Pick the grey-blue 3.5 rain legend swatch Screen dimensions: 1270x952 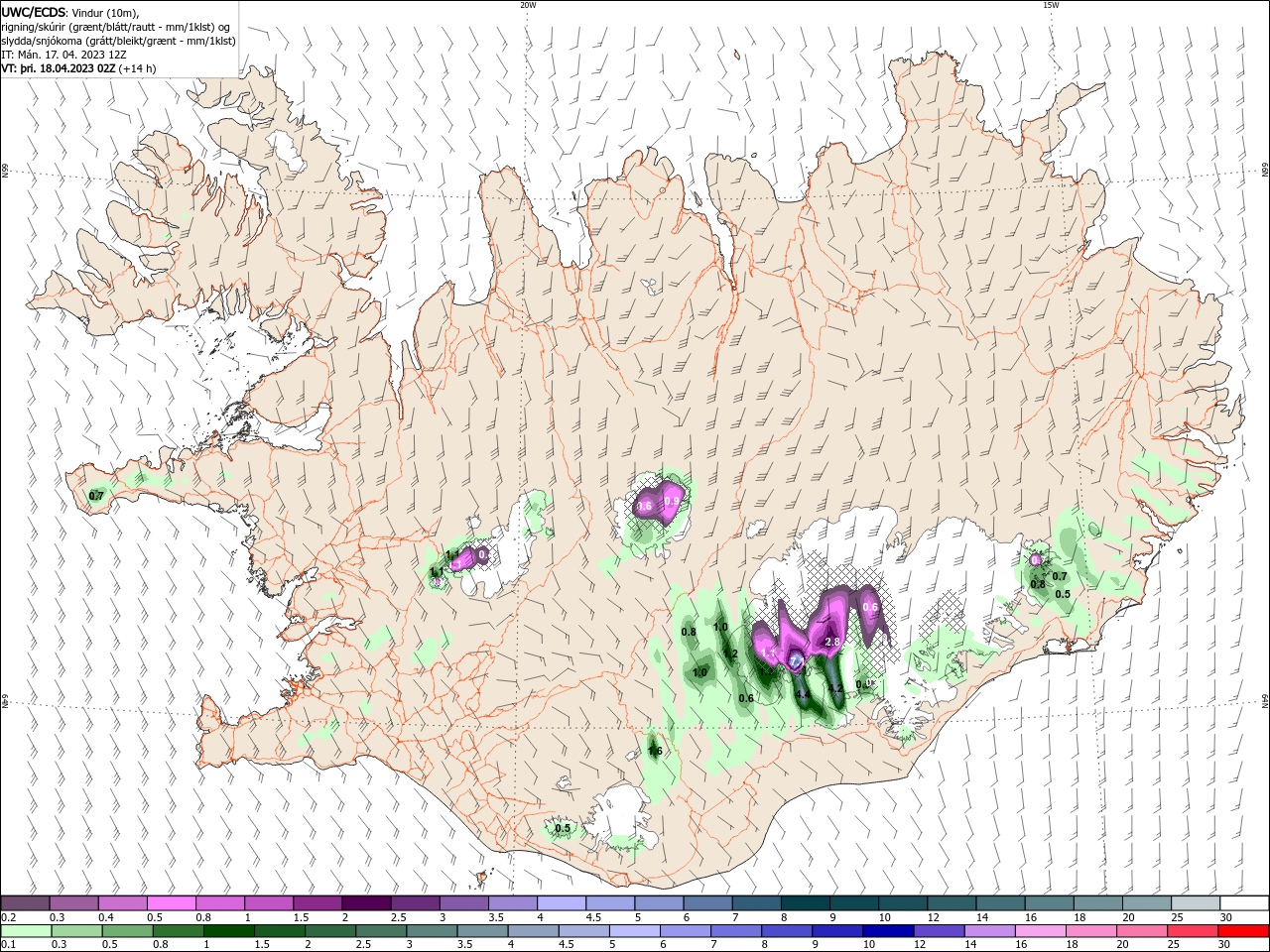[483, 931]
